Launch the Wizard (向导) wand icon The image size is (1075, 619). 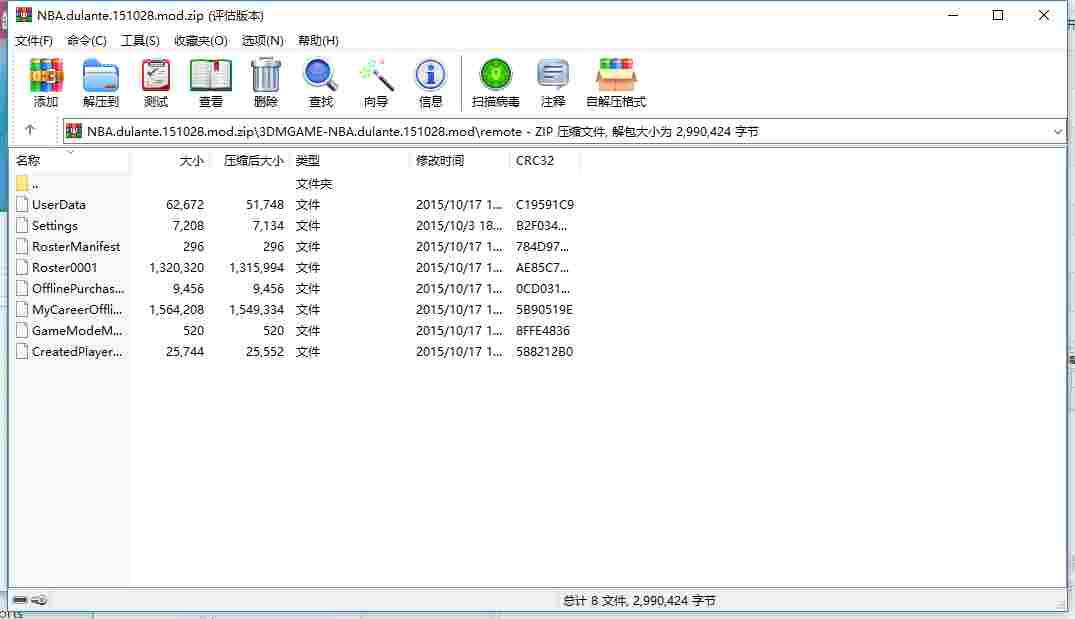pyautogui.click(x=376, y=75)
